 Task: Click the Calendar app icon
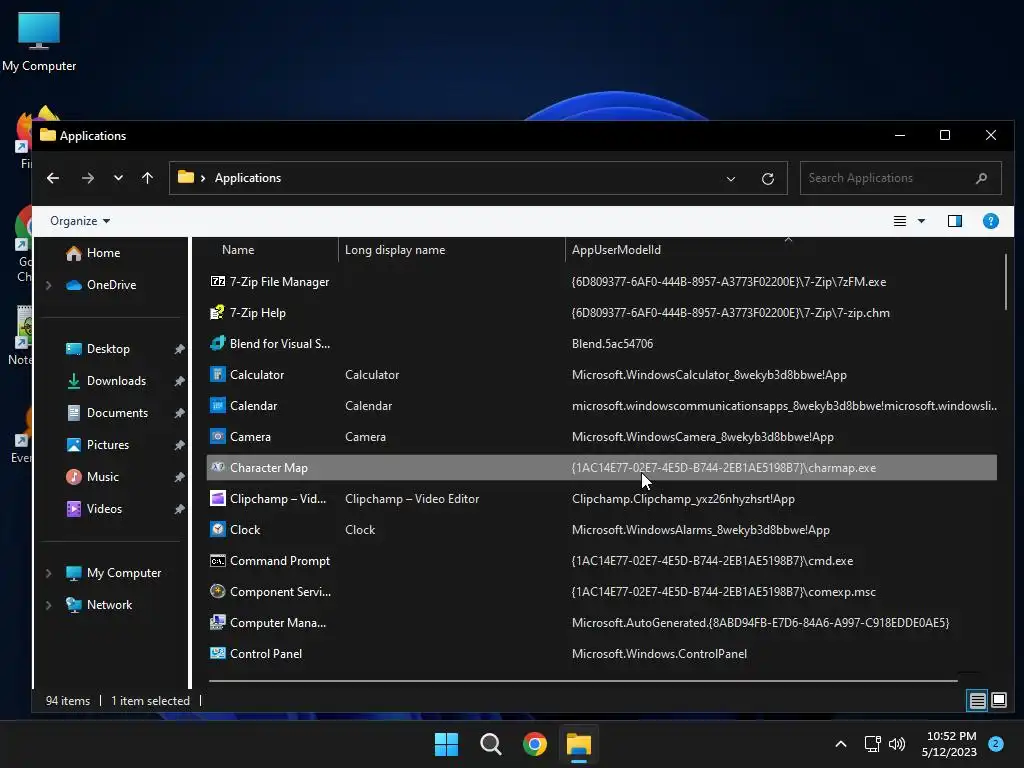click(x=217, y=406)
